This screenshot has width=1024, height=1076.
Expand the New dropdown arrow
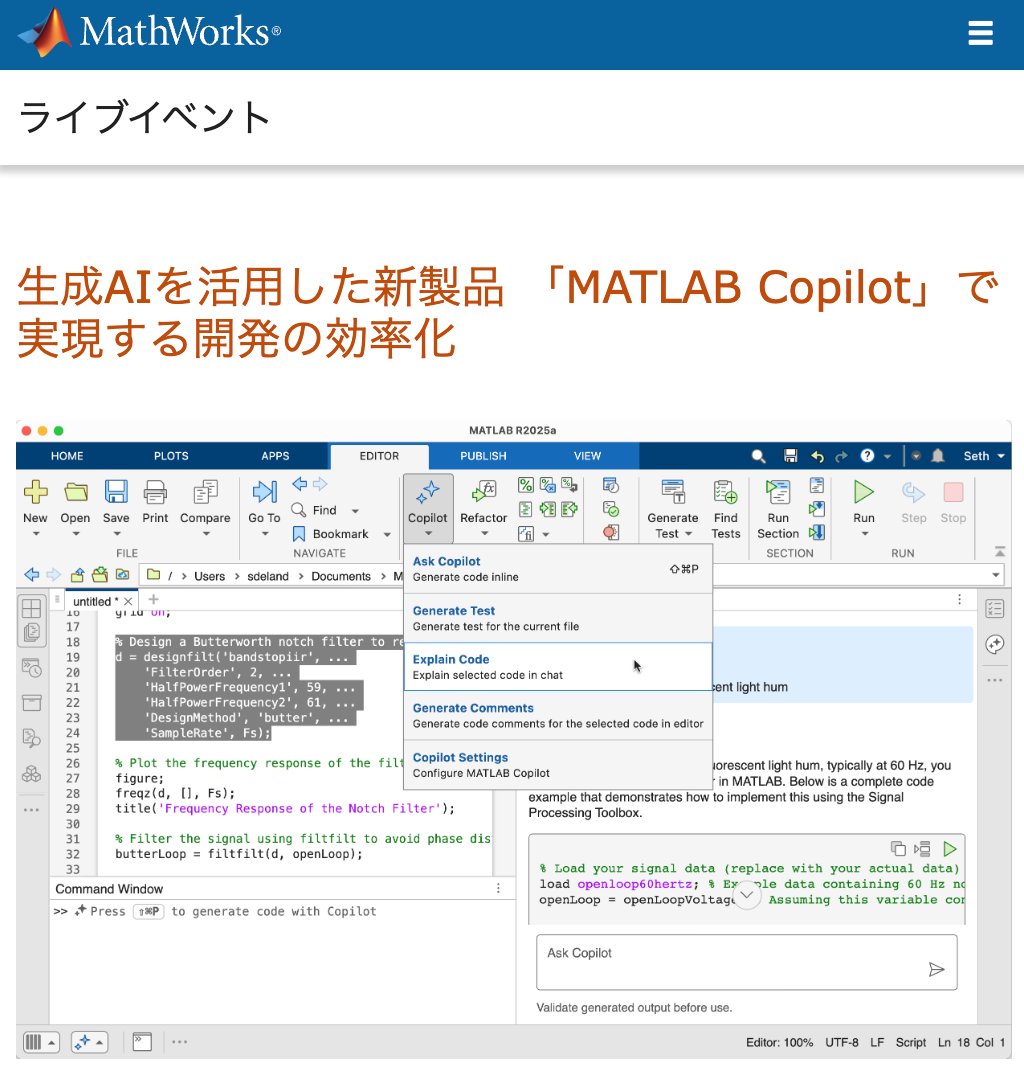[x=36, y=534]
